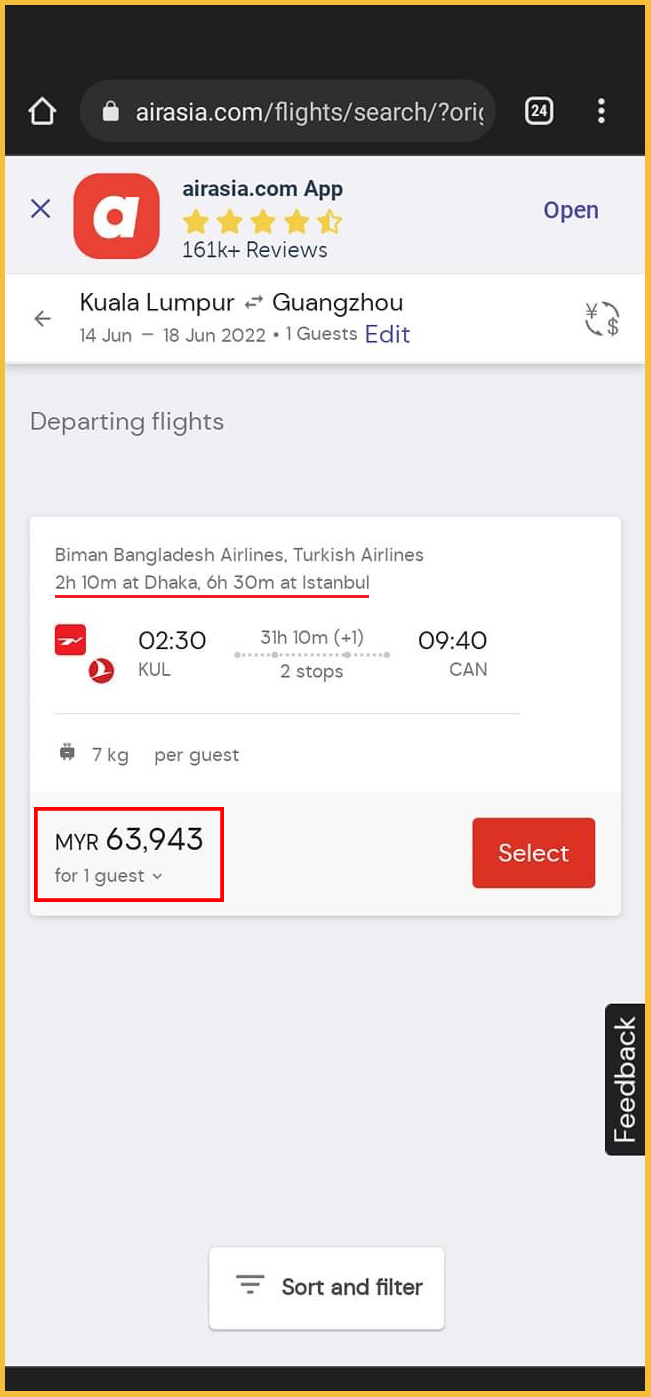Tap the app star rating

(262, 221)
